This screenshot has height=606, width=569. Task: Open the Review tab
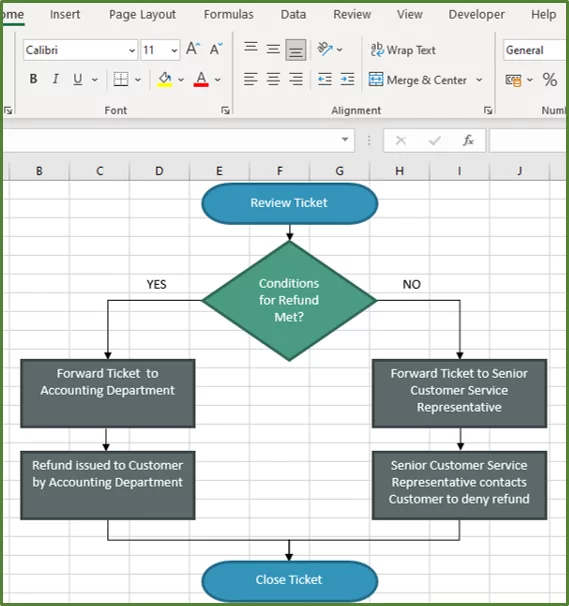352,14
